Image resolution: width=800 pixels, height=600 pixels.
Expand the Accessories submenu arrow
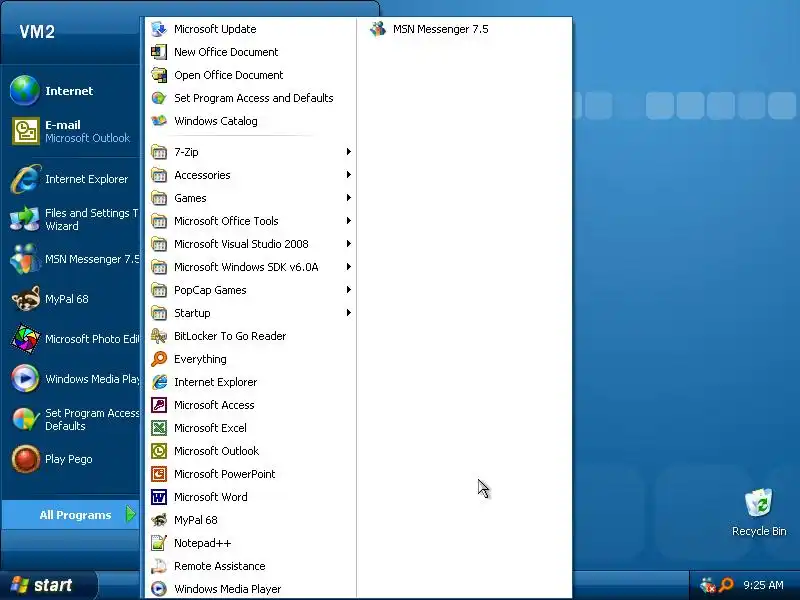[348, 174]
